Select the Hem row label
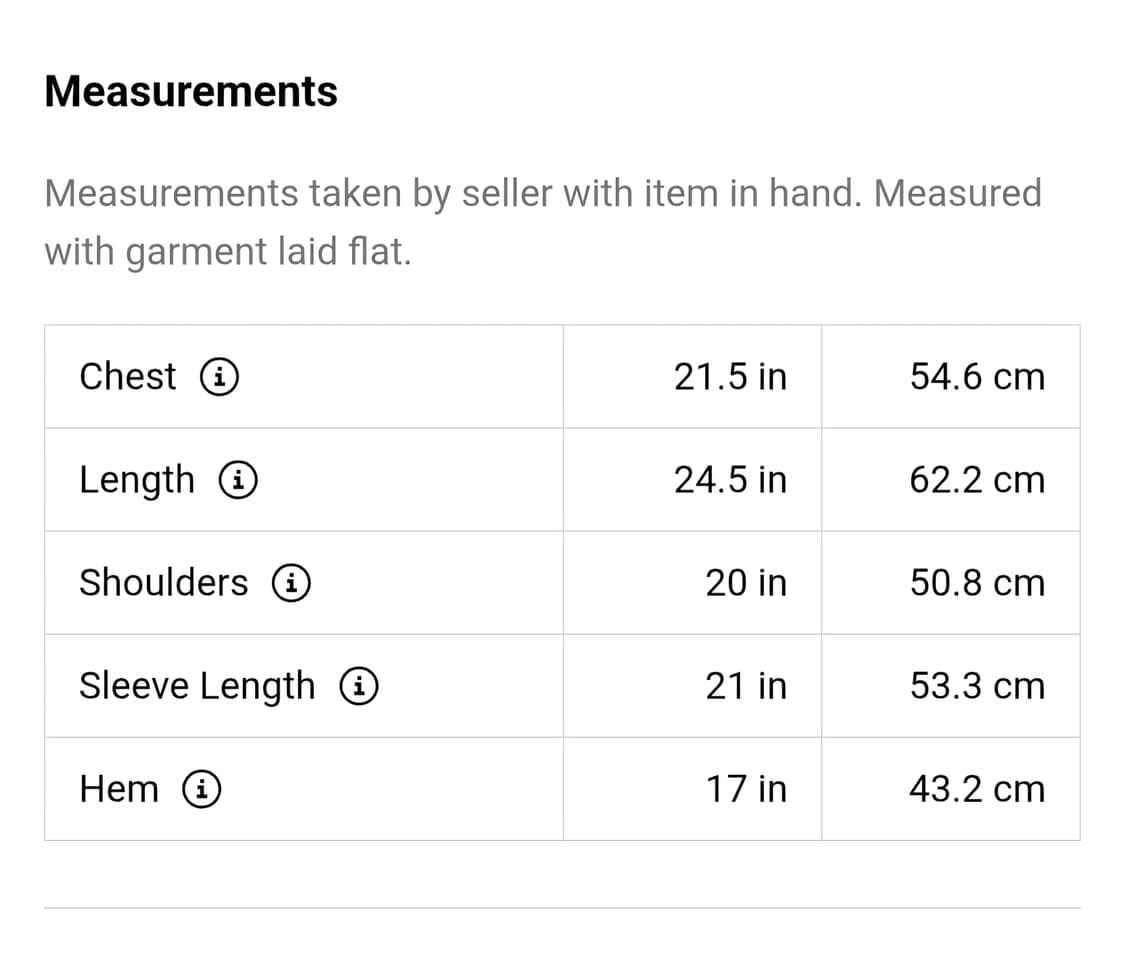This screenshot has width=1125, height=960. (x=119, y=789)
